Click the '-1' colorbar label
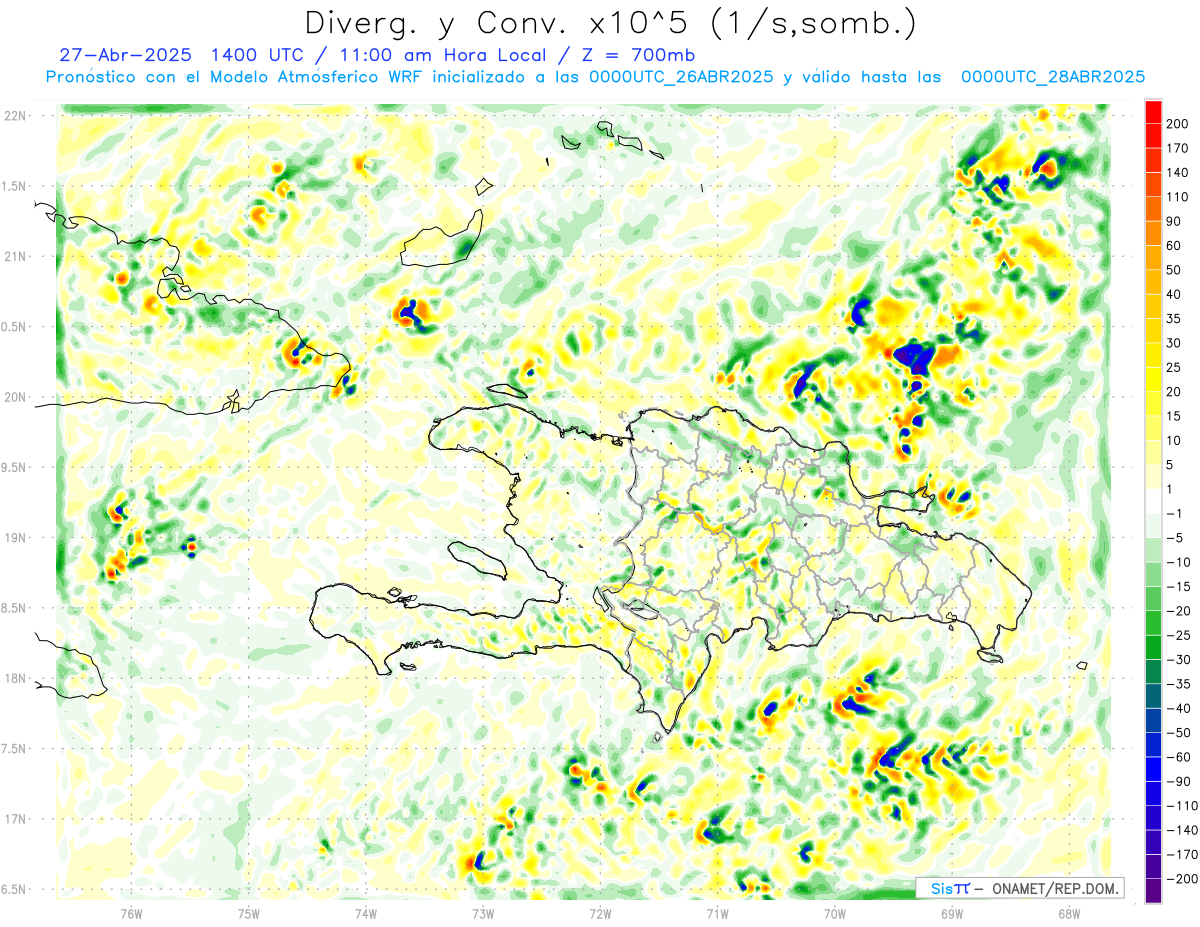 [1174, 514]
